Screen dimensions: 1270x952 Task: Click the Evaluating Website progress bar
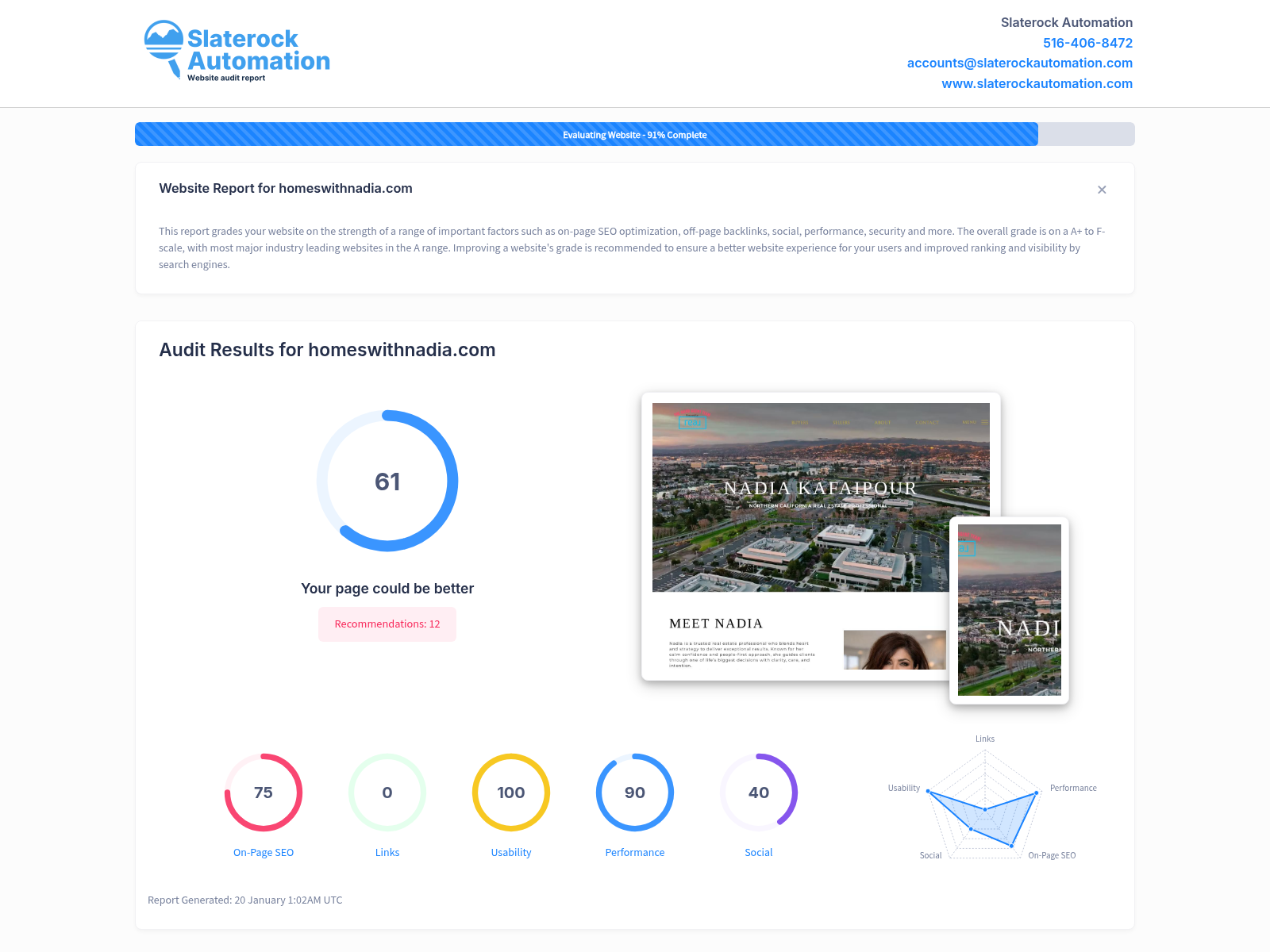[635, 134]
